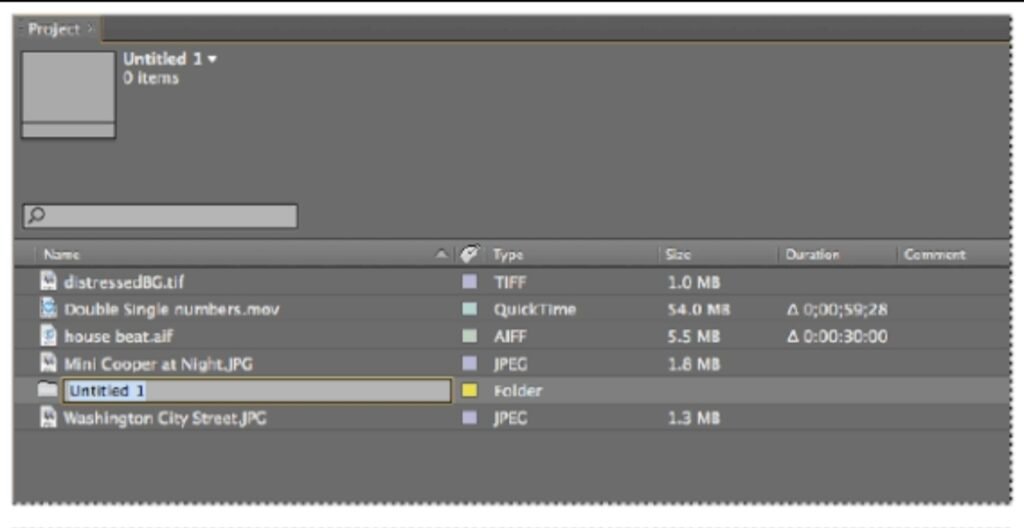Viewport: 1024px width, 528px height.
Task: Sort by the Size column header
Action: pos(678,255)
